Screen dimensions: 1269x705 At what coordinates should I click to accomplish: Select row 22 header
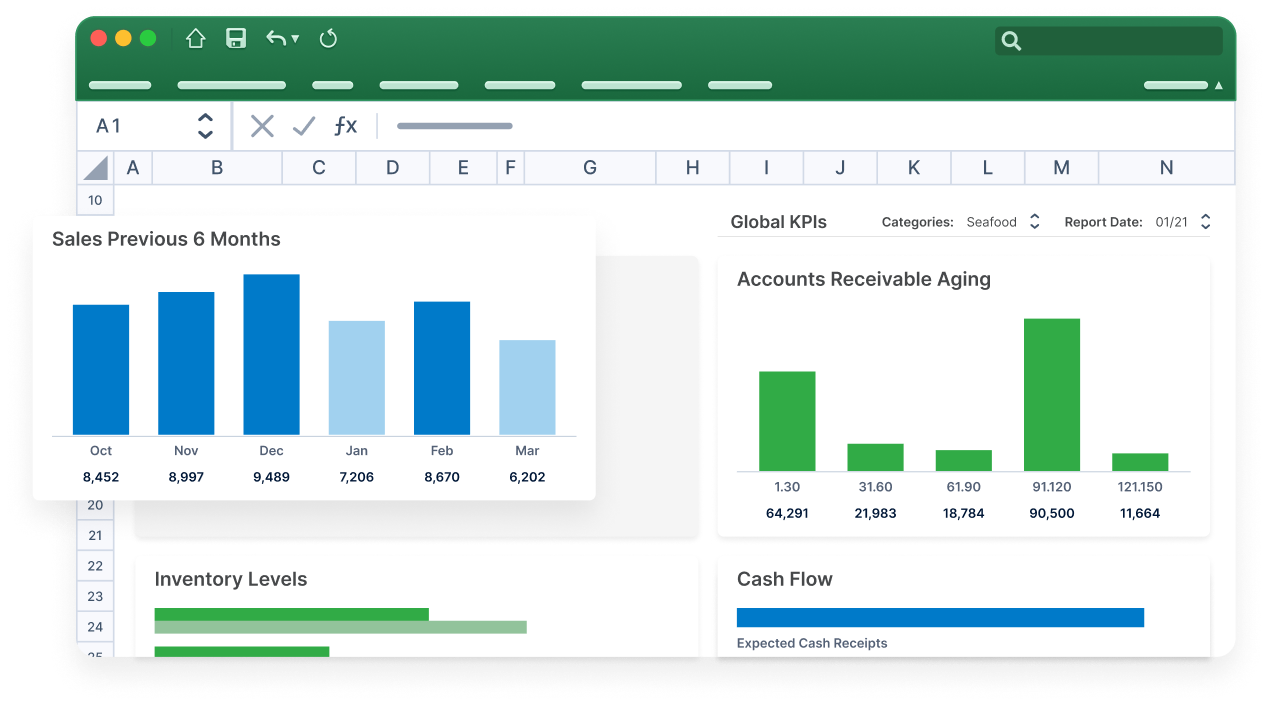tap(95, 565)
